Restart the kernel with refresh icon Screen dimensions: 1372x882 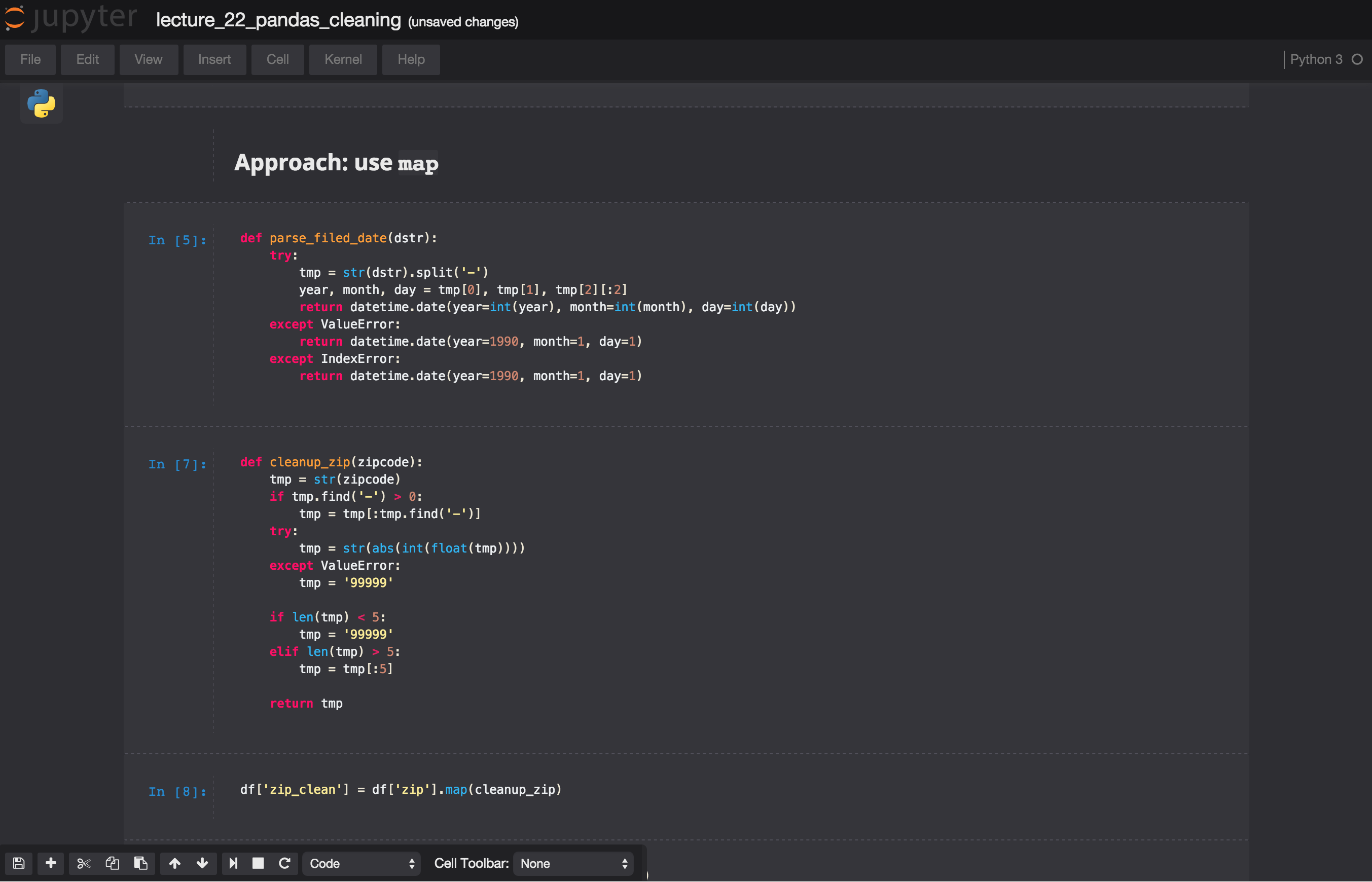click(x=285, y=863)
